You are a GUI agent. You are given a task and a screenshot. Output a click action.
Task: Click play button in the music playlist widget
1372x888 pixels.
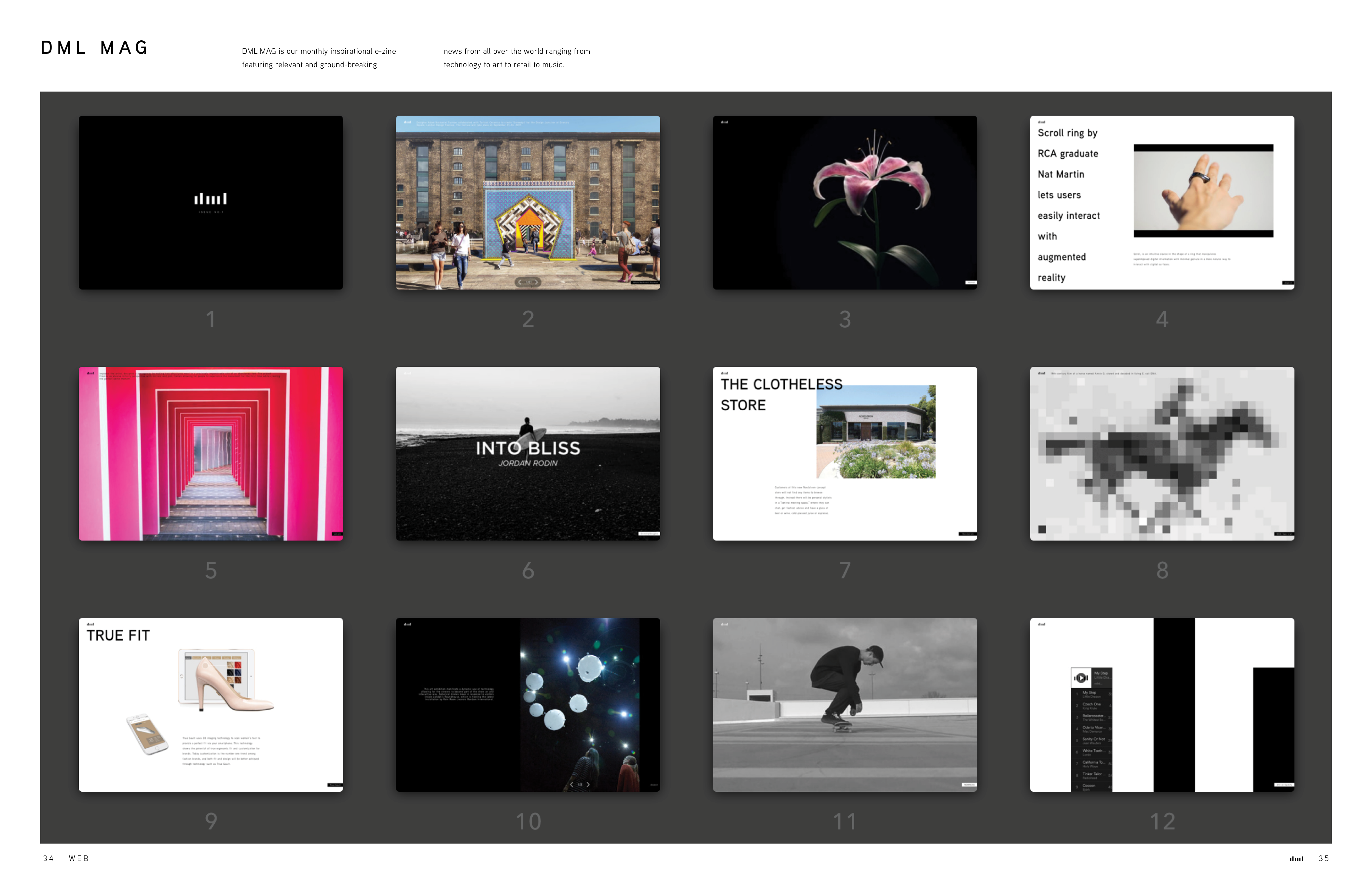coord(1081,677)
